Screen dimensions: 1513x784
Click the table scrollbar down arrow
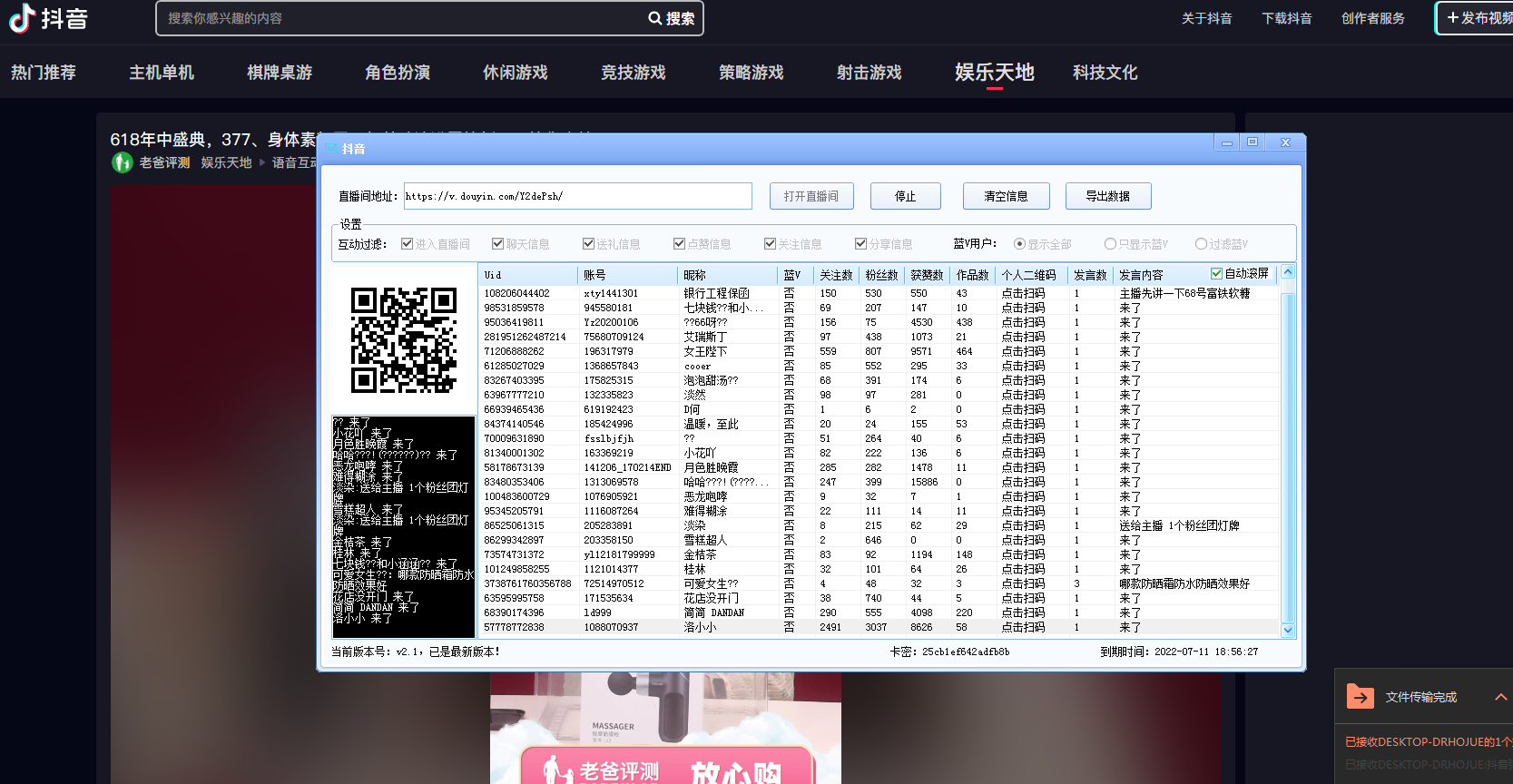[1287, 630]
